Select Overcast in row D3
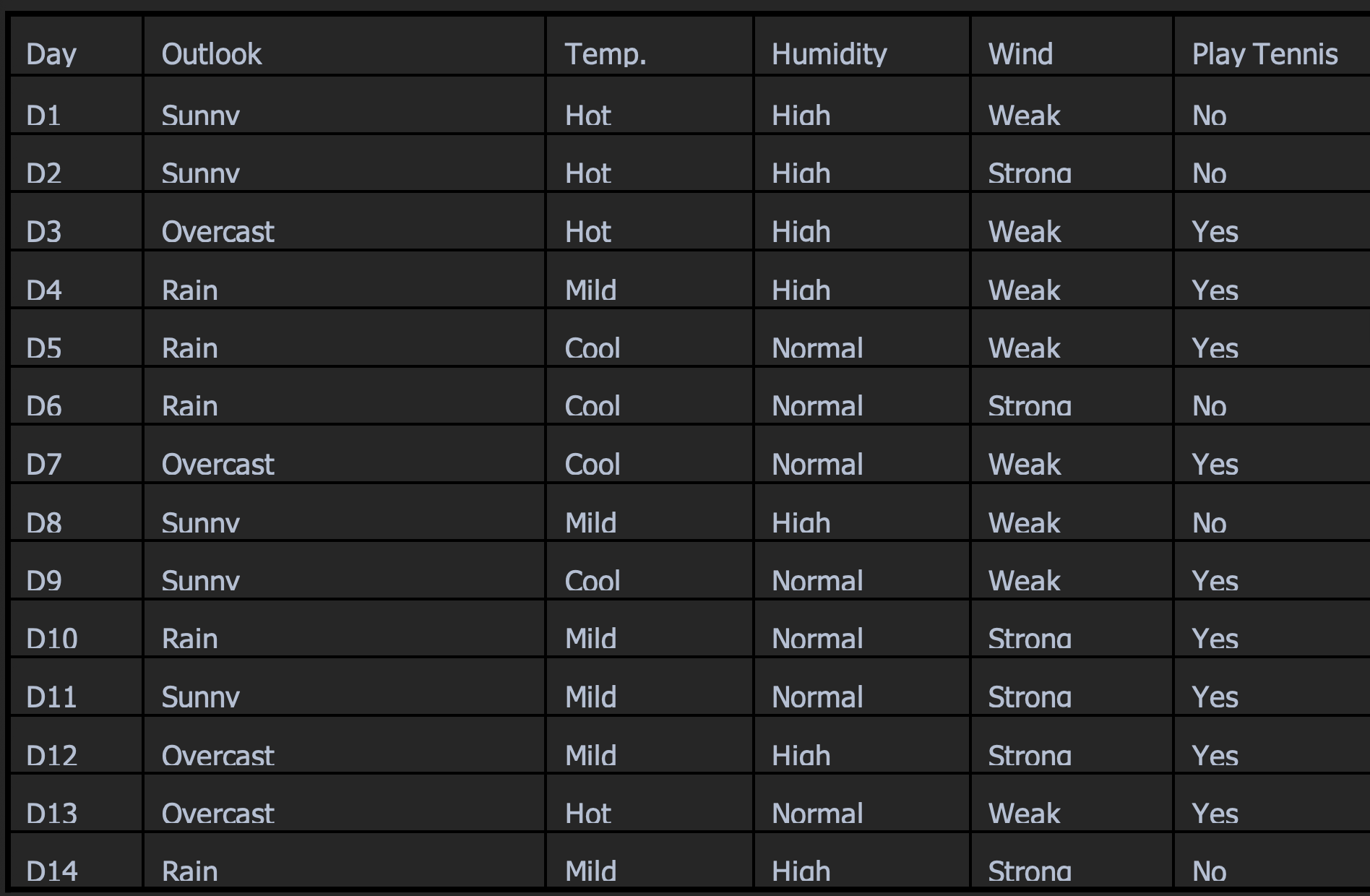Image resolution: width=1370 pixels, height=896 pixels. tap(217, 232)
